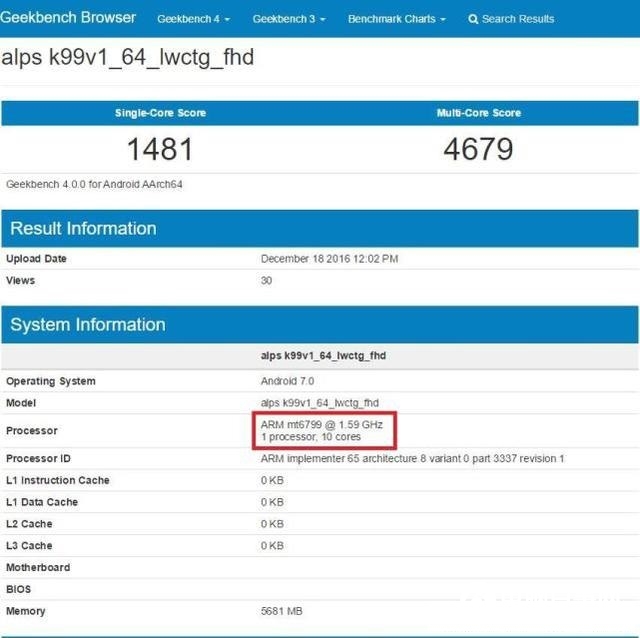Click the magnifier icon beside Search Results
Image resolution: width=640 pixels, height=638 pixels.
pyautogui.click(x=473, y=19)
